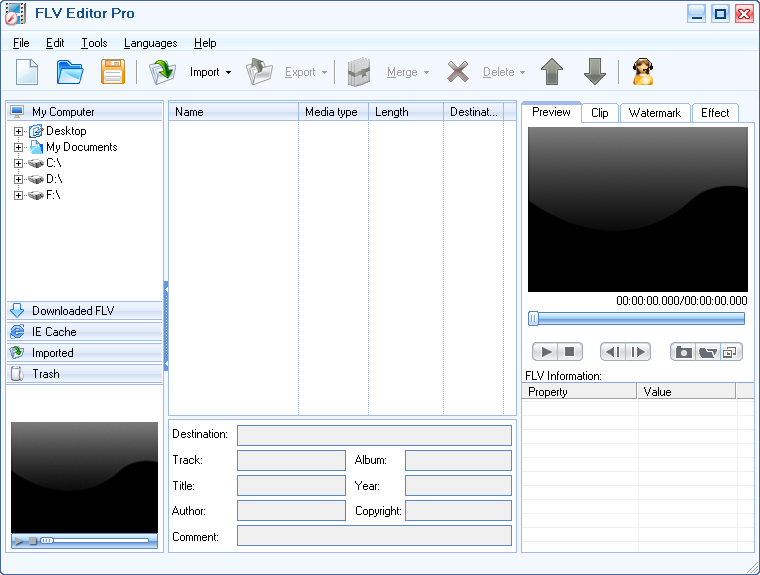Open the snapshot folder icon in Preview
Image resolution: width=760 pixels, height=575 pixels.
pos(707,352)
